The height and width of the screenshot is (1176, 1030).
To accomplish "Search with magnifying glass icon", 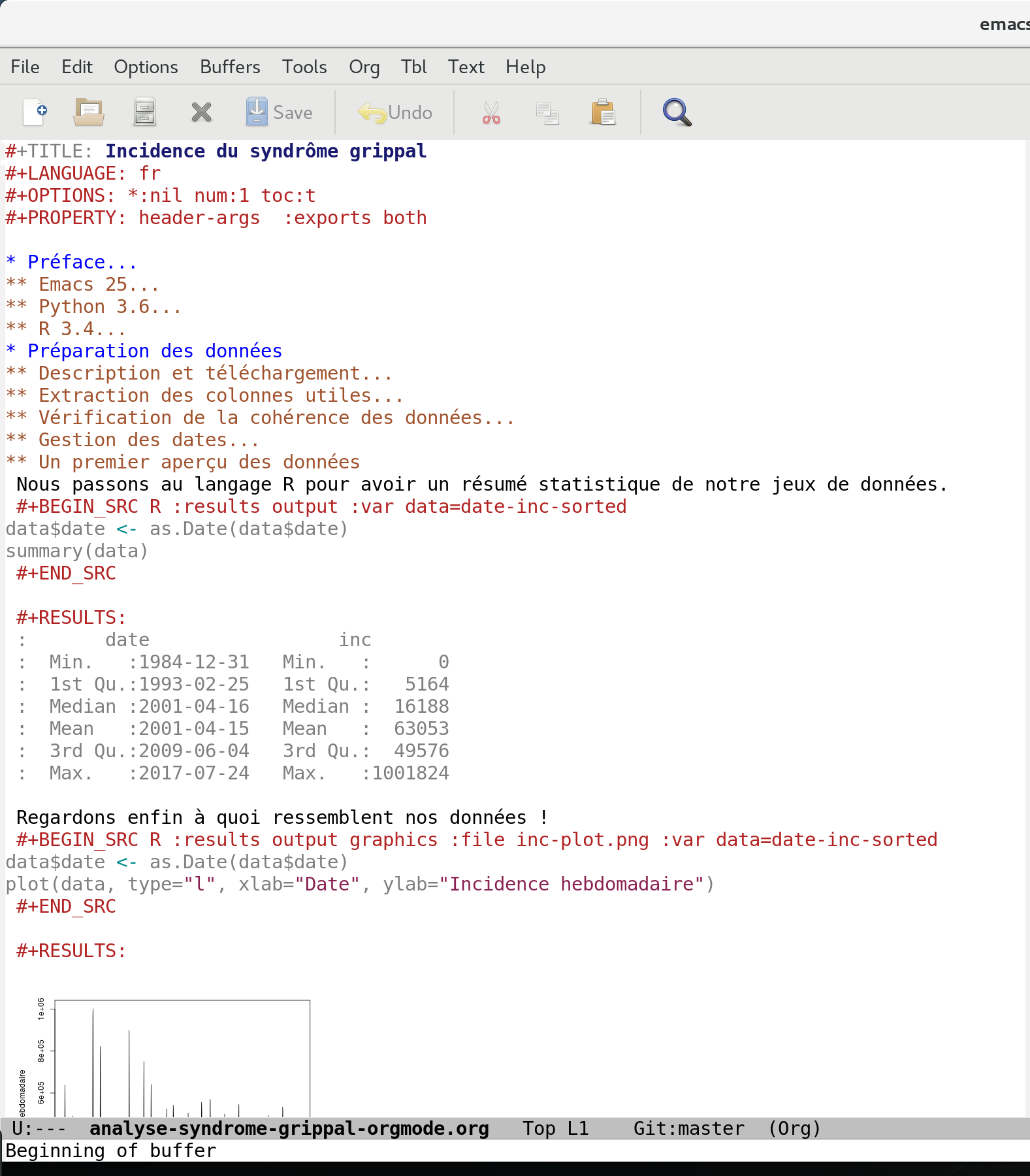I will coord(677,112).
